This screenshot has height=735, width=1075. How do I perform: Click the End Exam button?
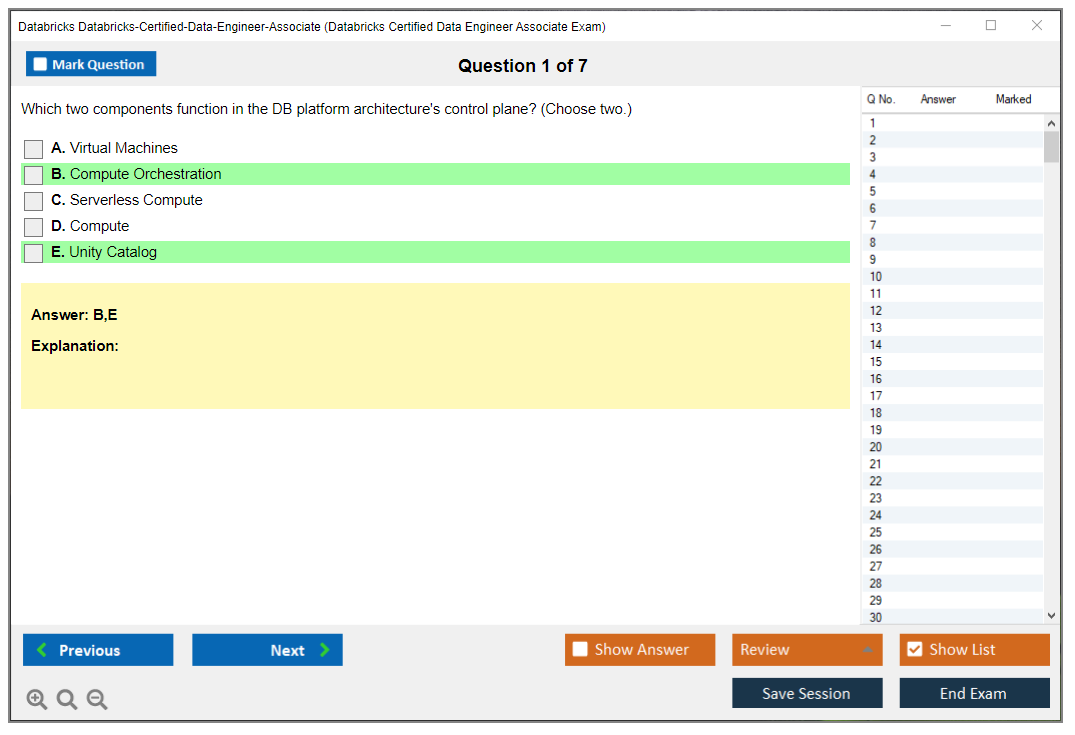click(x=974, y=692)
